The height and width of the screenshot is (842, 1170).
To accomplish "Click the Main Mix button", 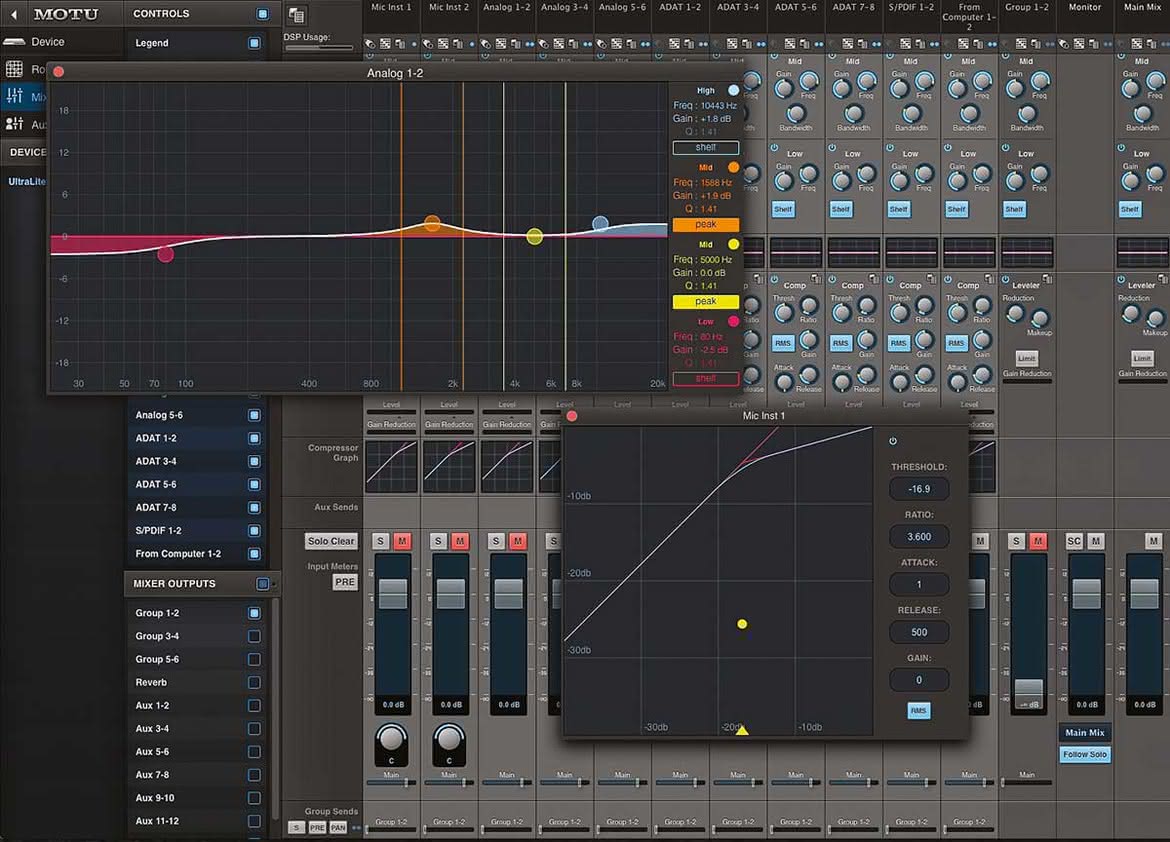I will click(x=1085, y=732).
